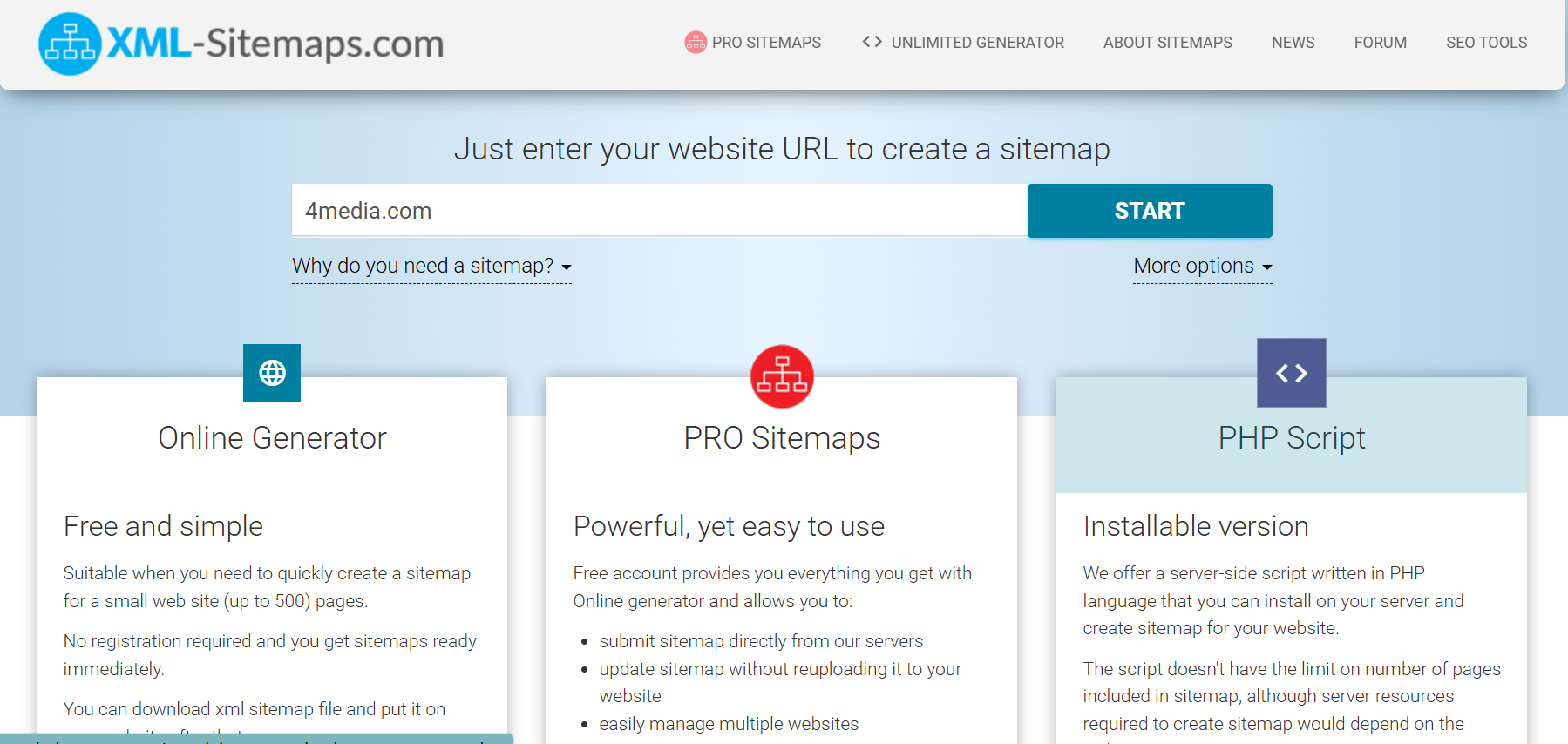Focus the website URL field containing 4media.com
Image resolution: width=1568 pixels, height=744 pixels.
pos(659,211)
